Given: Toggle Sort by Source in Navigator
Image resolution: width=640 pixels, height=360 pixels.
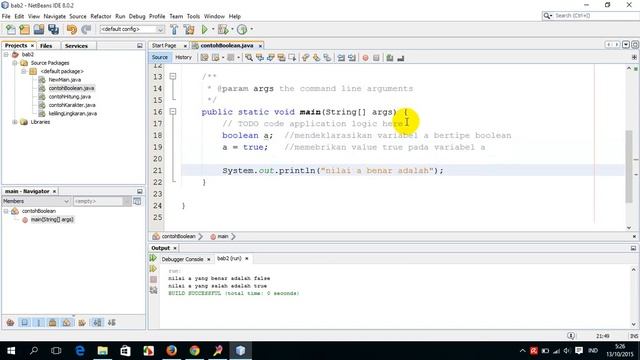Looking at the screenshot, I should pyautogui.click(x=111, y=322).
